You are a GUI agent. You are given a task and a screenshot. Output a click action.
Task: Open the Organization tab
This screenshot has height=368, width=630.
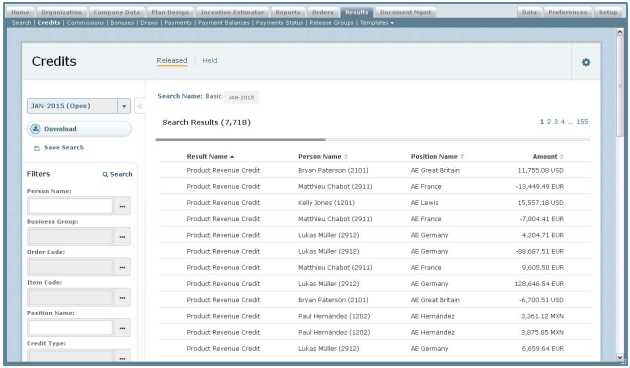tap(61, 12)
